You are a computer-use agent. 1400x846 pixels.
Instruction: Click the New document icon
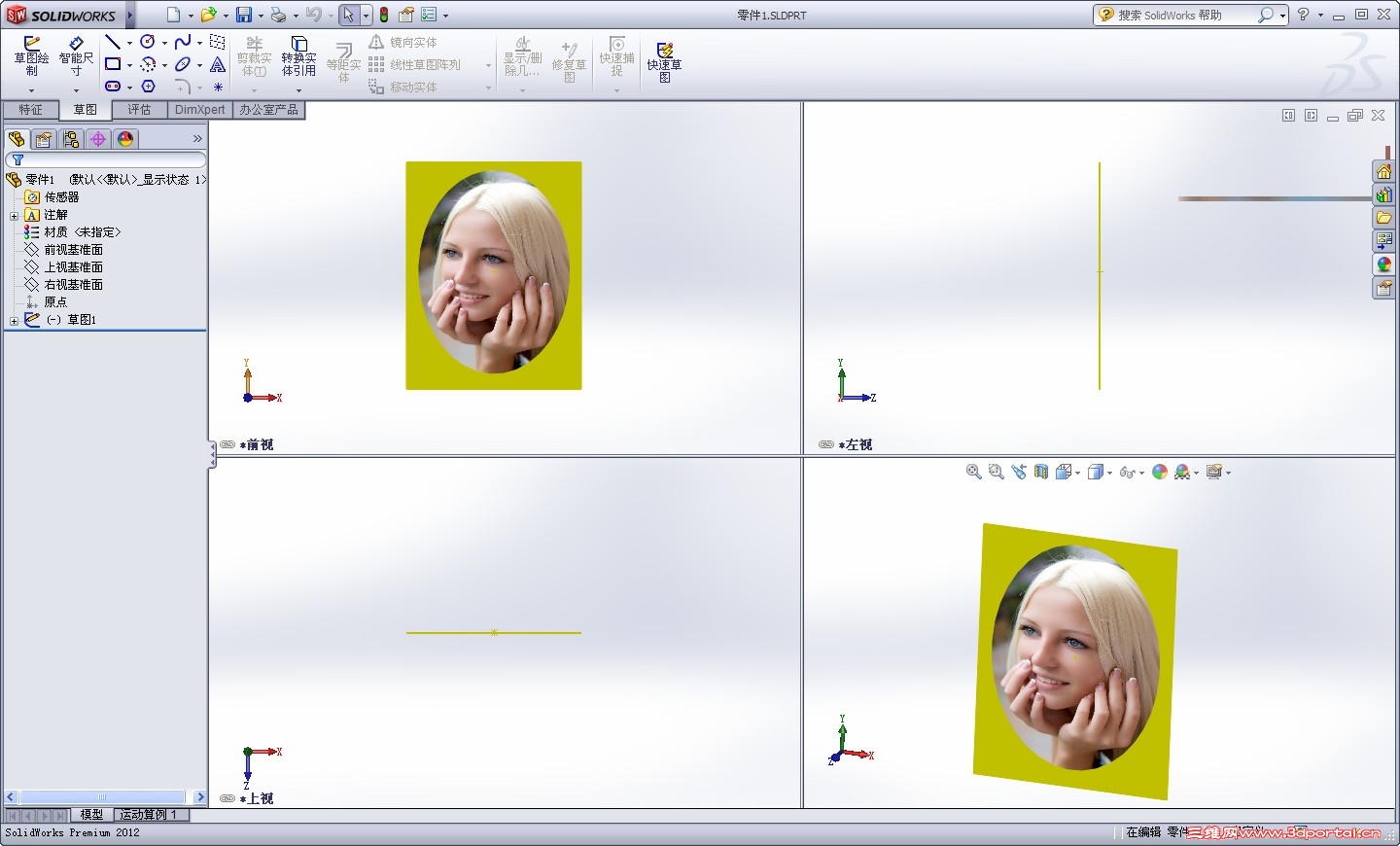point(173,15)
